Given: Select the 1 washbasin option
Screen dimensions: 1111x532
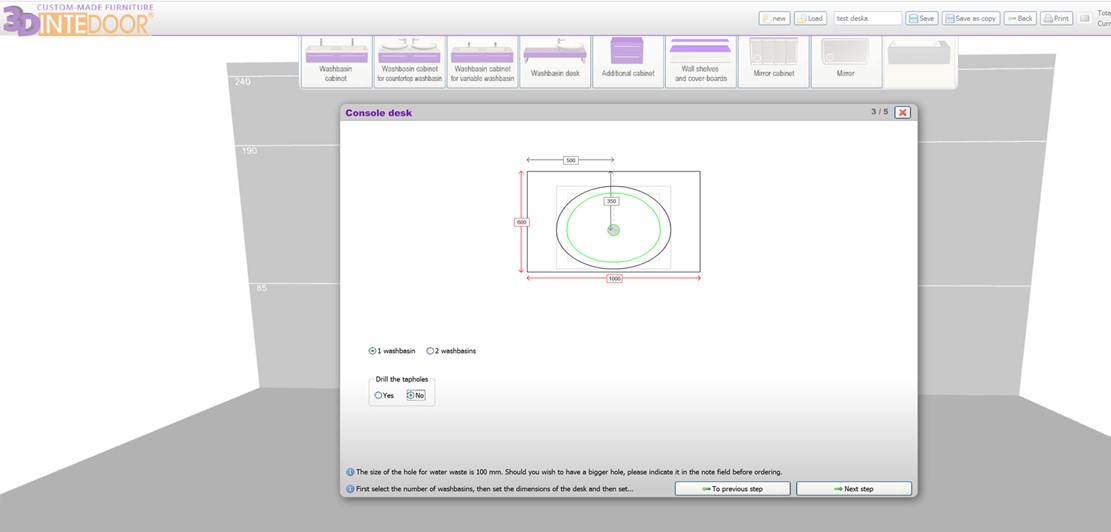Looking at the screenshot, I should click(x=373, y=351).
